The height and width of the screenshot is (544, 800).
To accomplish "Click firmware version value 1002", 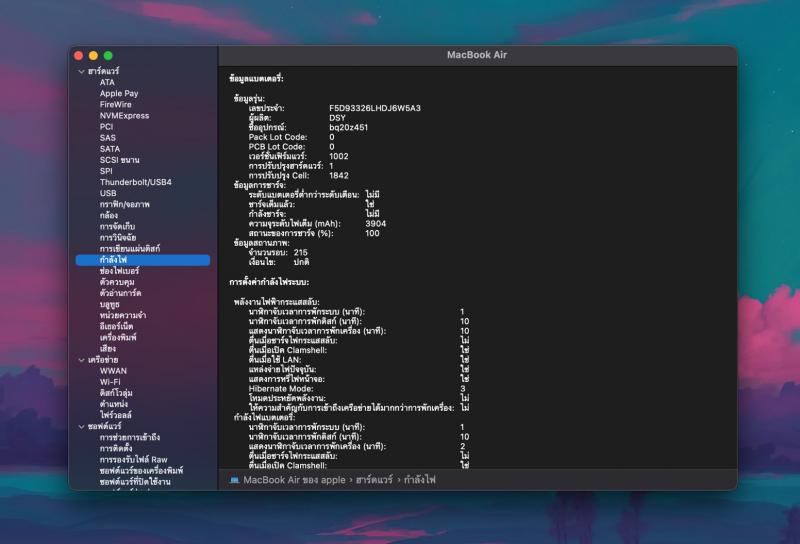I will point(339,156).
